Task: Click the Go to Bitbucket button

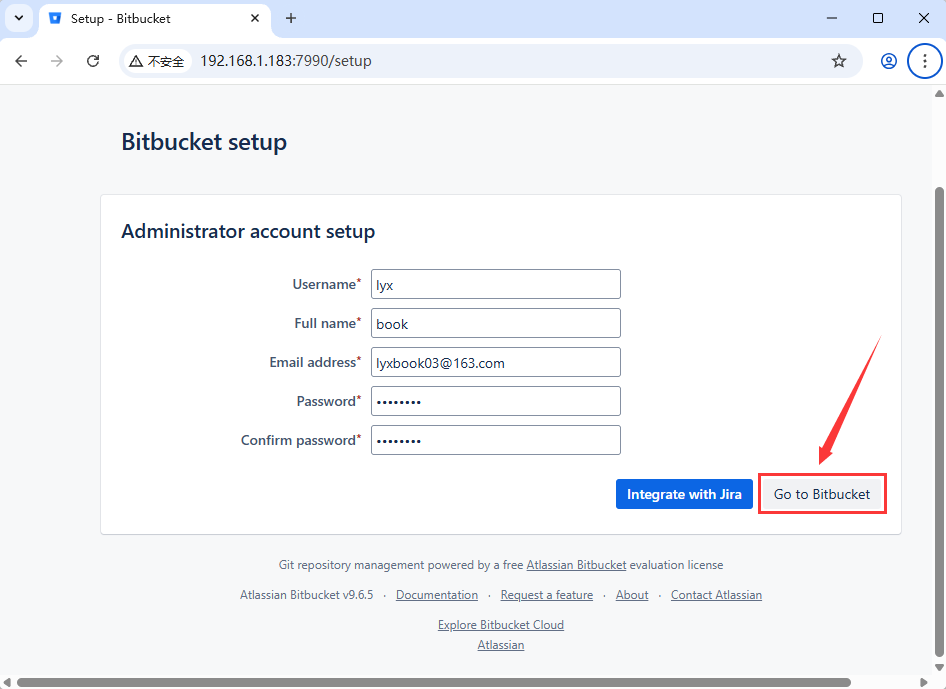Action: pos(822,493)
